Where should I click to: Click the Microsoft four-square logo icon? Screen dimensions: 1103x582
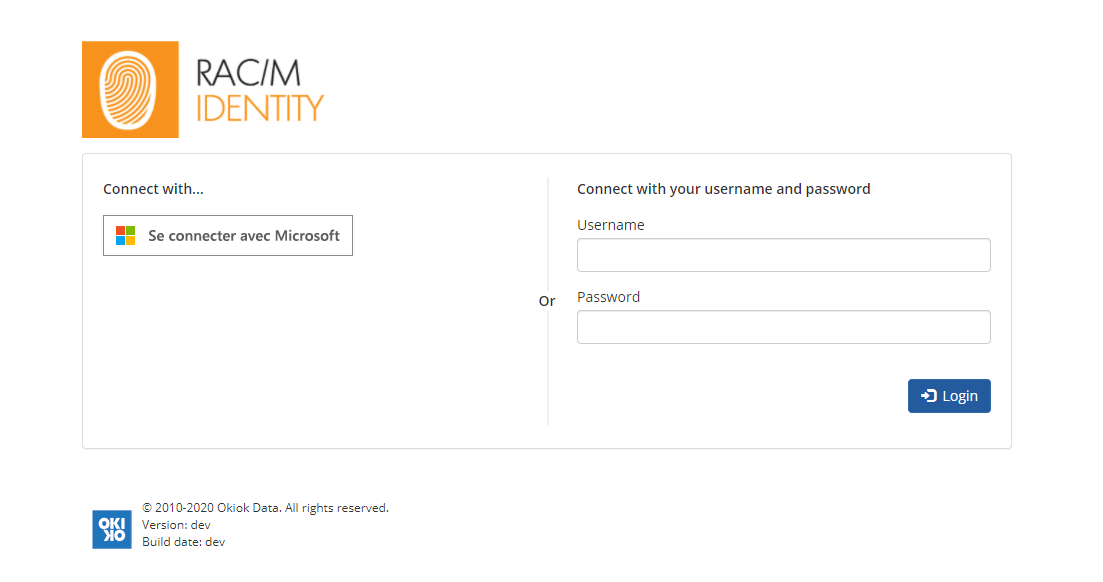125,235
